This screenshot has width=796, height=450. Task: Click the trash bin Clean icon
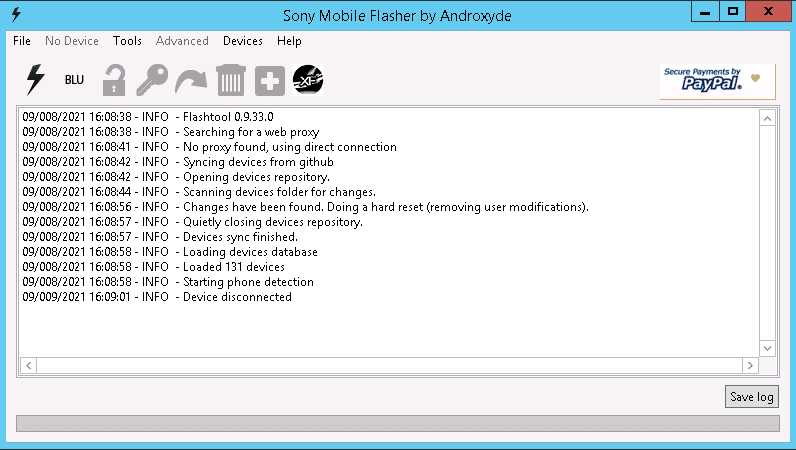231,80
